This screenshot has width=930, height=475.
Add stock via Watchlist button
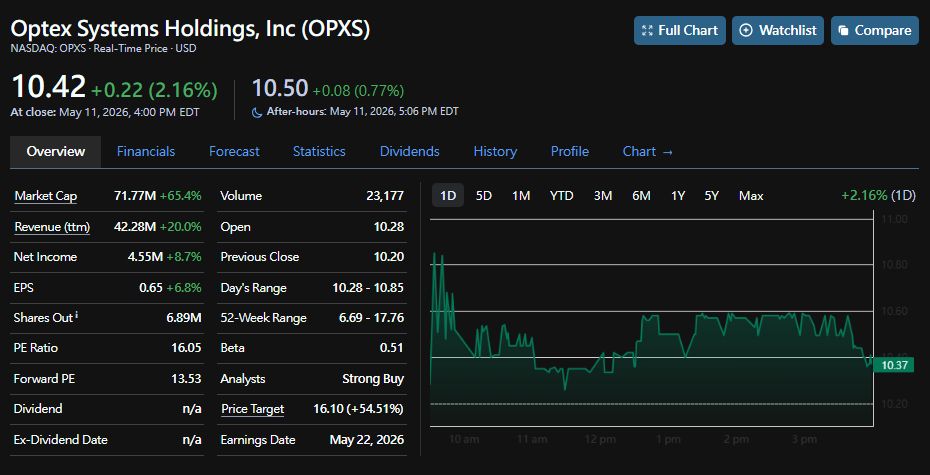(778, 30)
